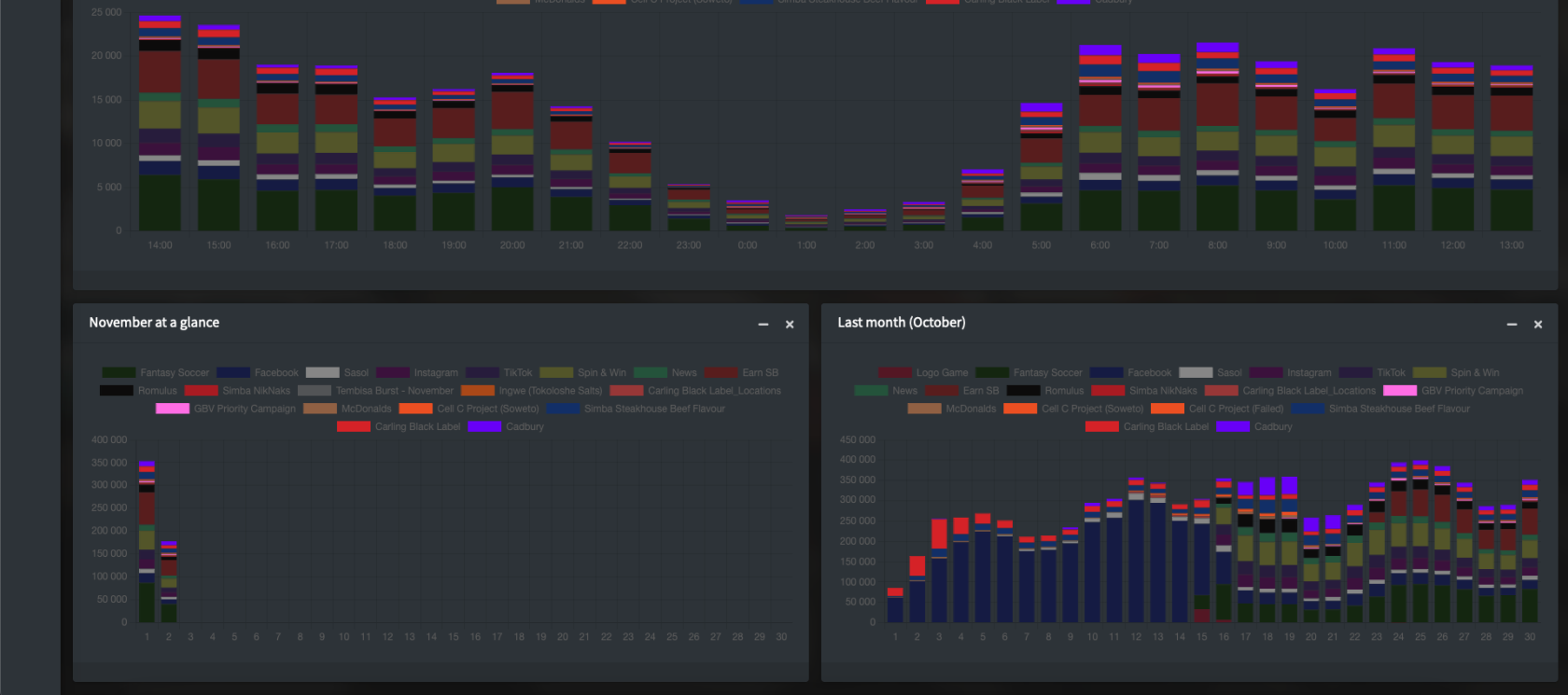Screen dimensions: 1568x695
Task: Click the 13:00 axis label in hourly chart
Action: 1511,245
